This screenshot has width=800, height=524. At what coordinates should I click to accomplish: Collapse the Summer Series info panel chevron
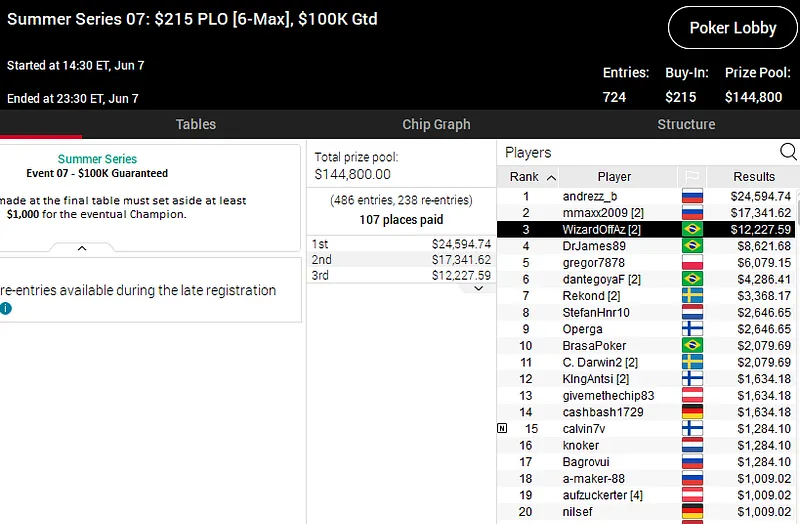pyautogui.click(x=82, y=248)
